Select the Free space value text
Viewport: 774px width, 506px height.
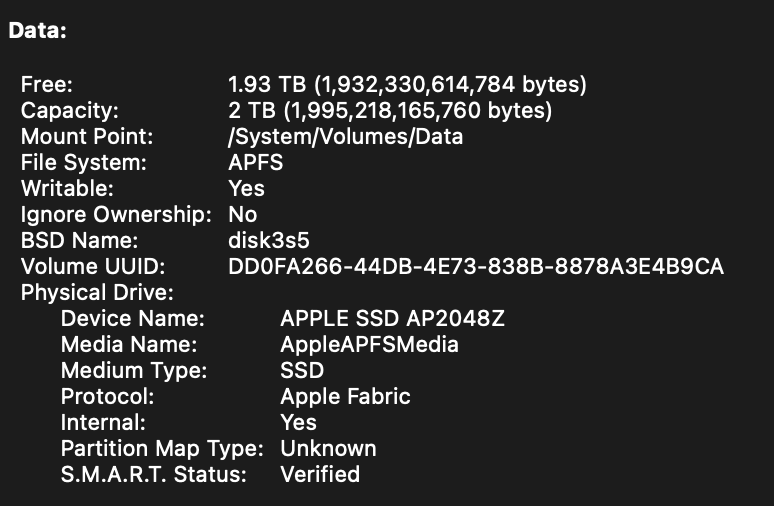coord(407,84)
